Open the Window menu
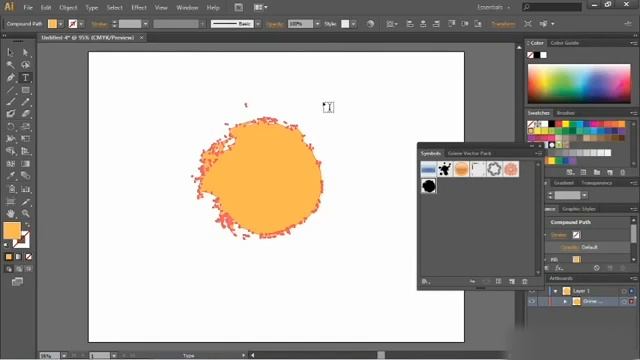The width and height of the screenshot is (640, 360). point(187,7)
